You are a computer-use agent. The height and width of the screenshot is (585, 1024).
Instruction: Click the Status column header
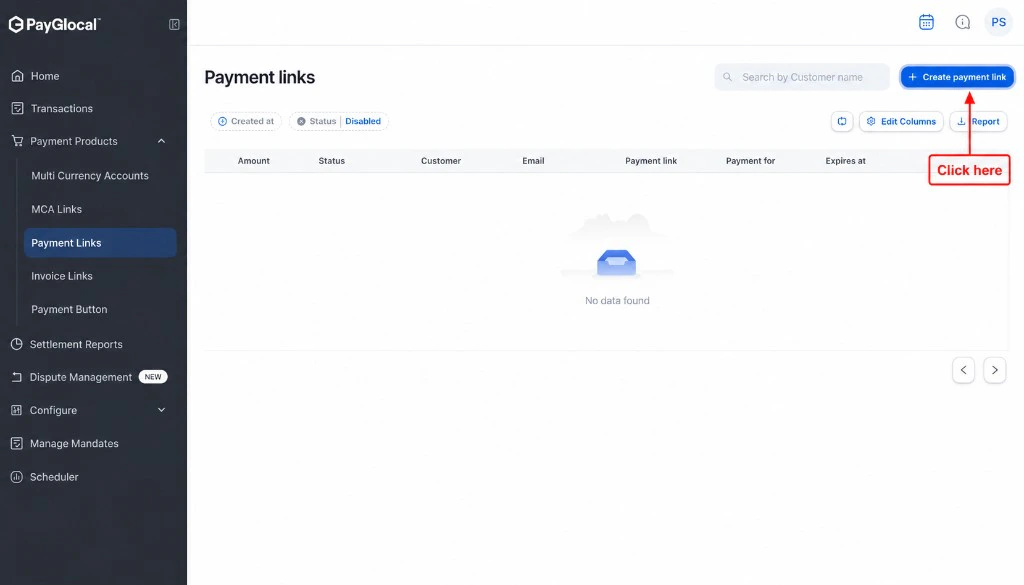(x=332, y=161)
